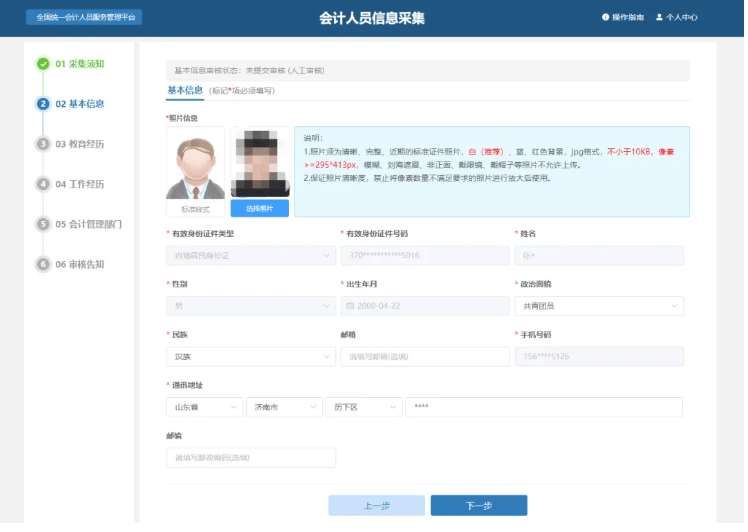Click the 上一步 previous step button
748x532 pixels.
tap(376, 506)
